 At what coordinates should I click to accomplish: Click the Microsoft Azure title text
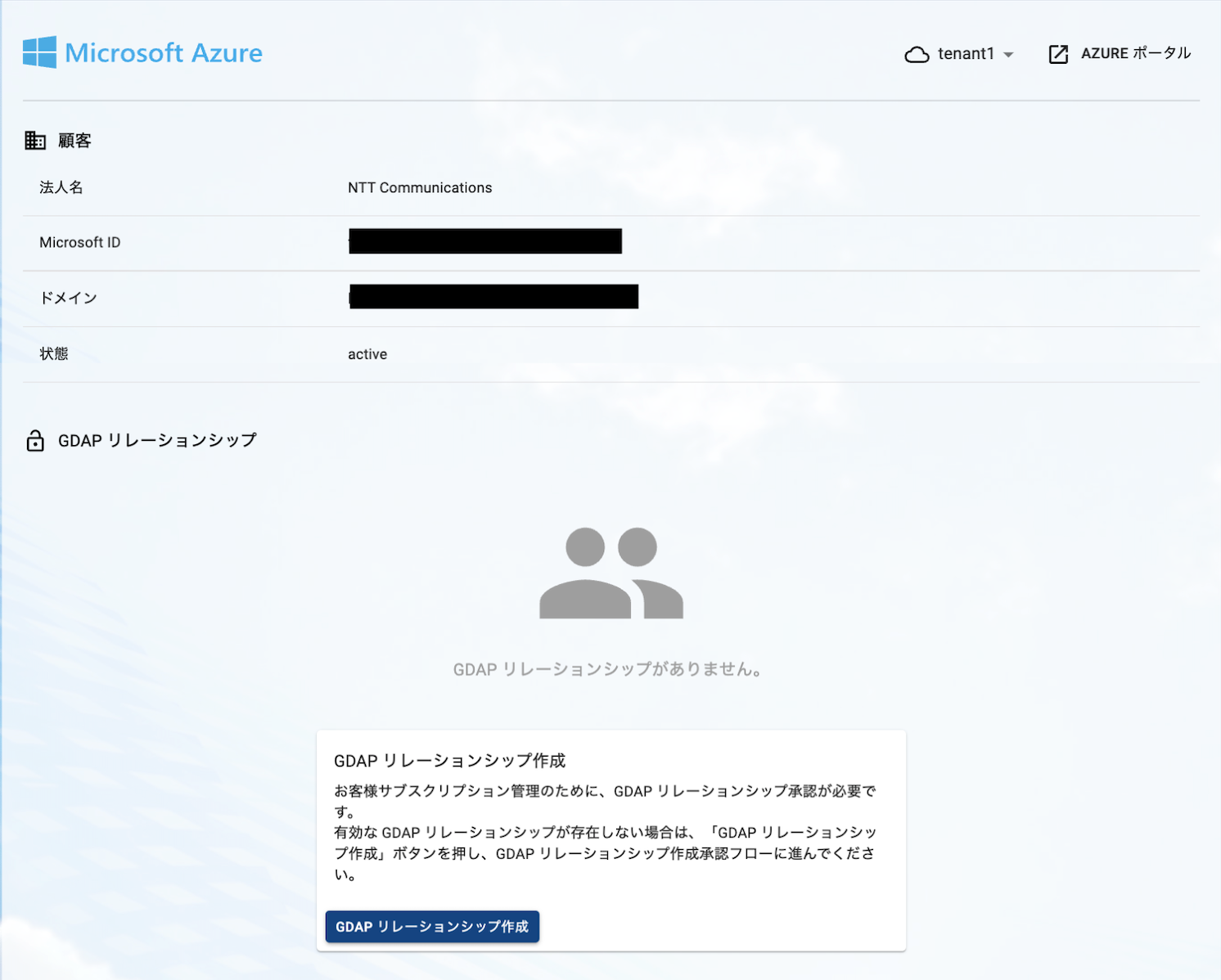click(164, 53)
